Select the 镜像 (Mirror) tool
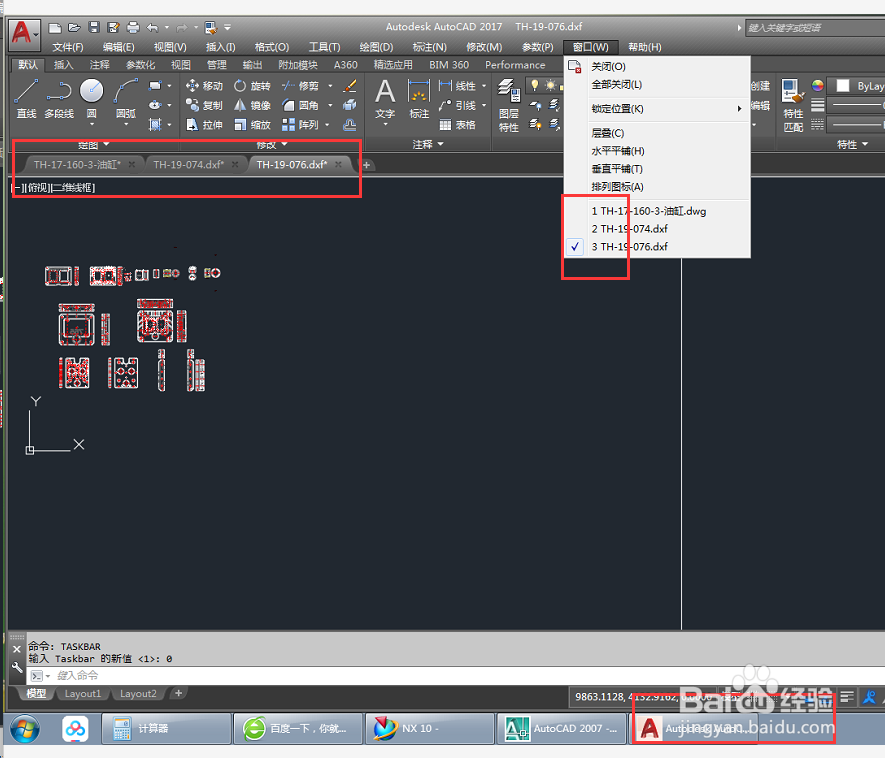The image size is (885, 758). 252,106
